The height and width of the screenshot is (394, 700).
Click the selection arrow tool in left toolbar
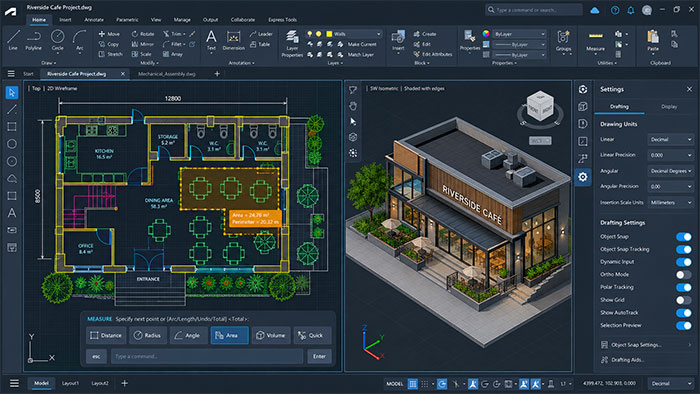(12, 92)
